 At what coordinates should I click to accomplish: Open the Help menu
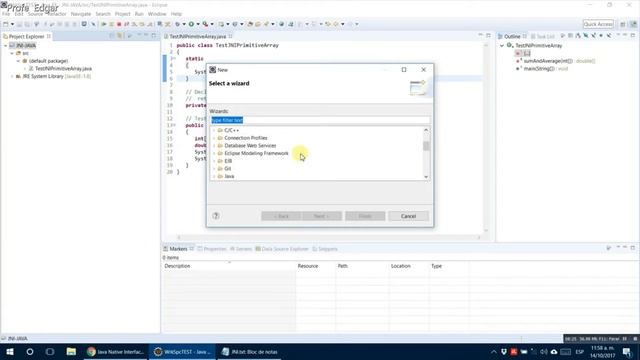click(176, 14)
